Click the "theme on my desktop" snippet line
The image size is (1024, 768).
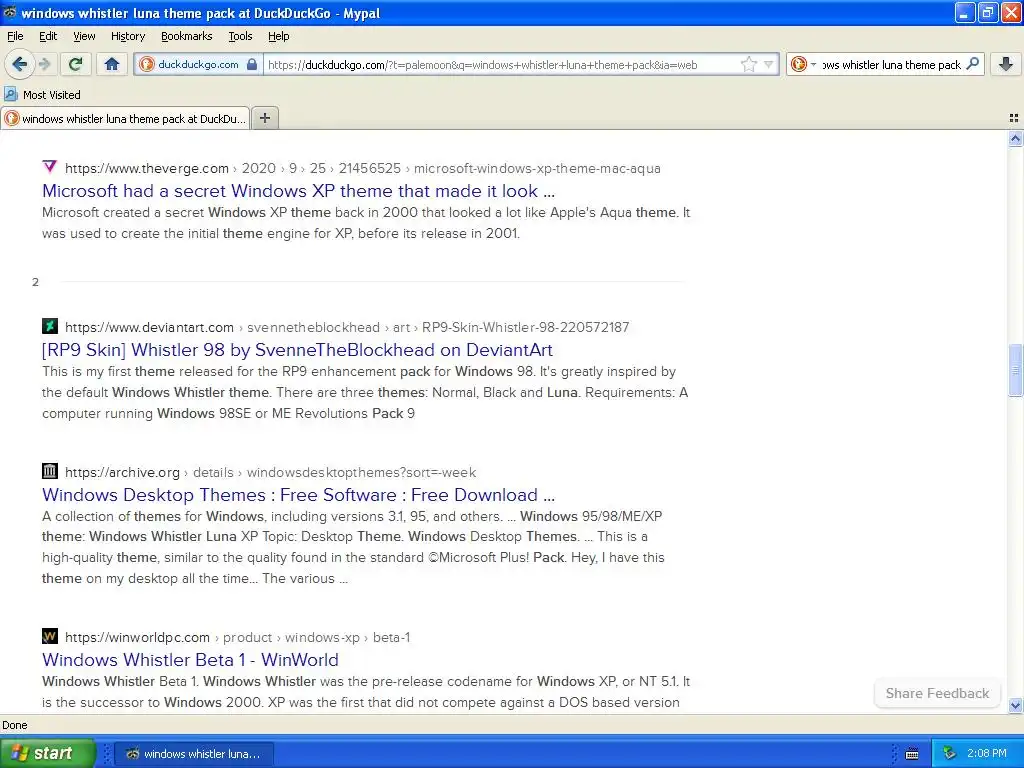[195, 579]
